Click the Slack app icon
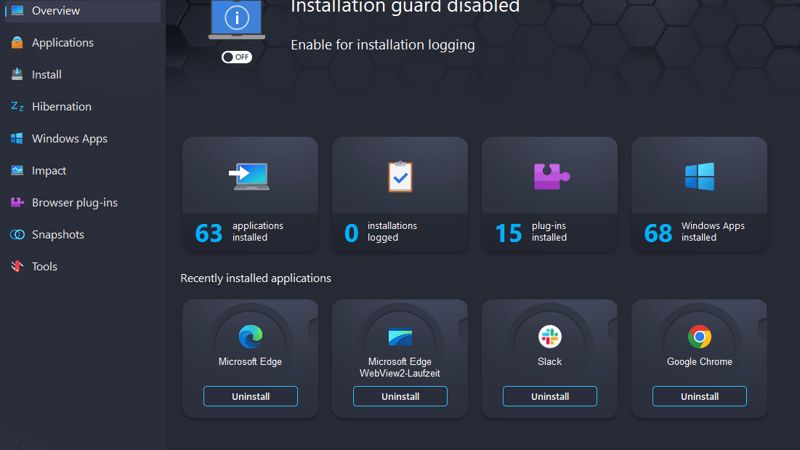The height and width of the screenshot is (450, 800). 549,337
